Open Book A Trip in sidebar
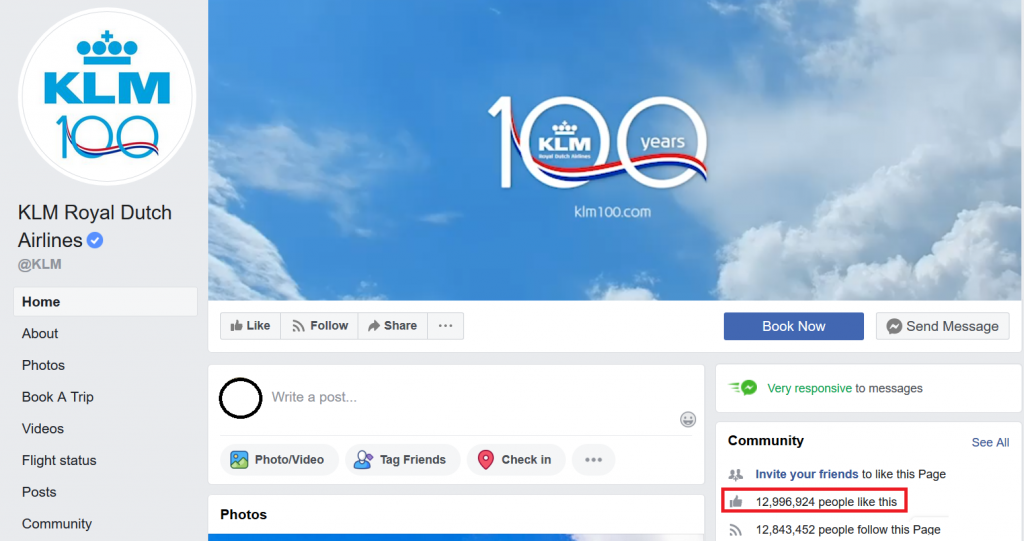This screenshot has height=541, width=1024. 57,397
